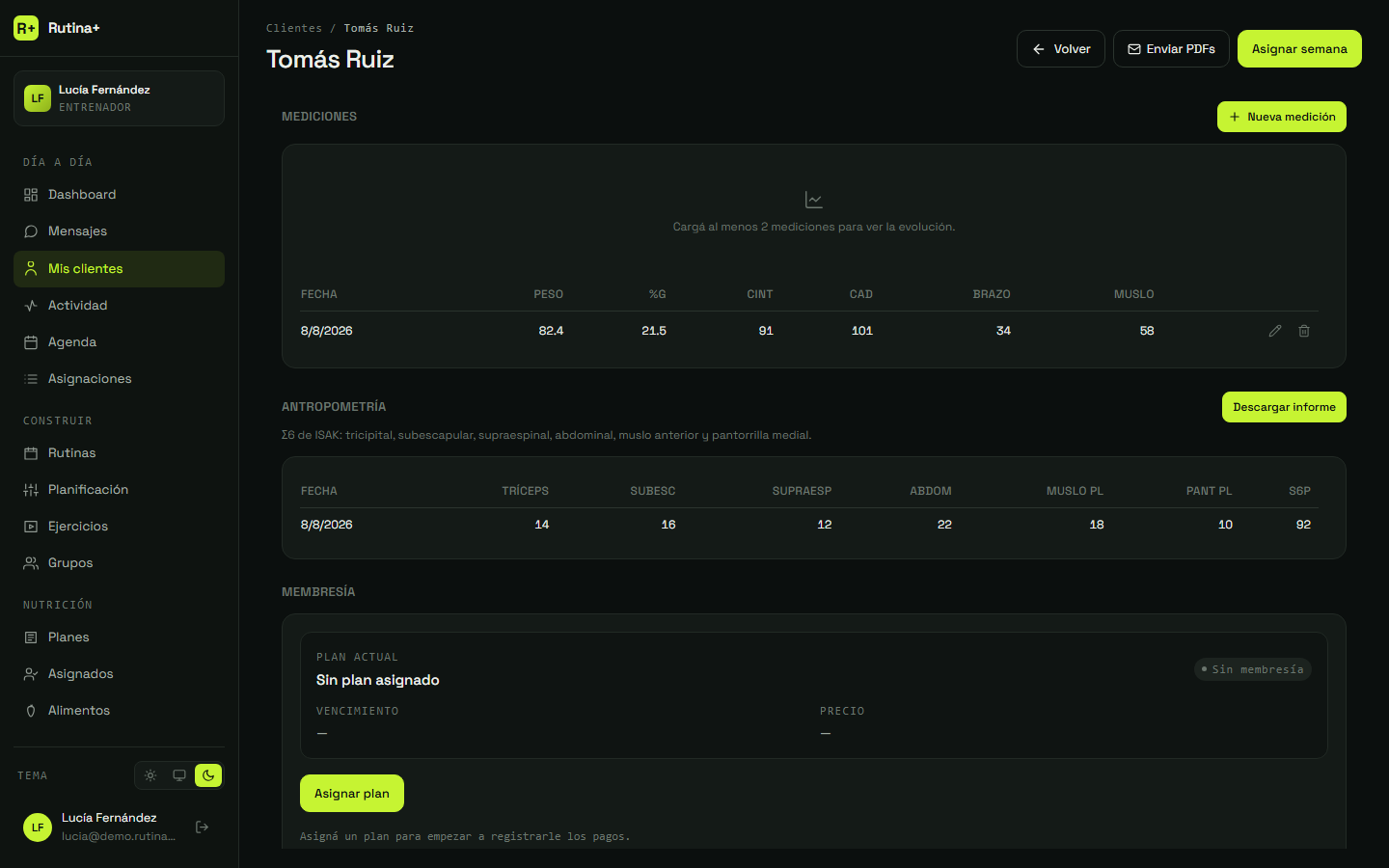1389x868 pixels.
Task: Click the Sin plan asignado text
Action: click(x=378, y=680)
